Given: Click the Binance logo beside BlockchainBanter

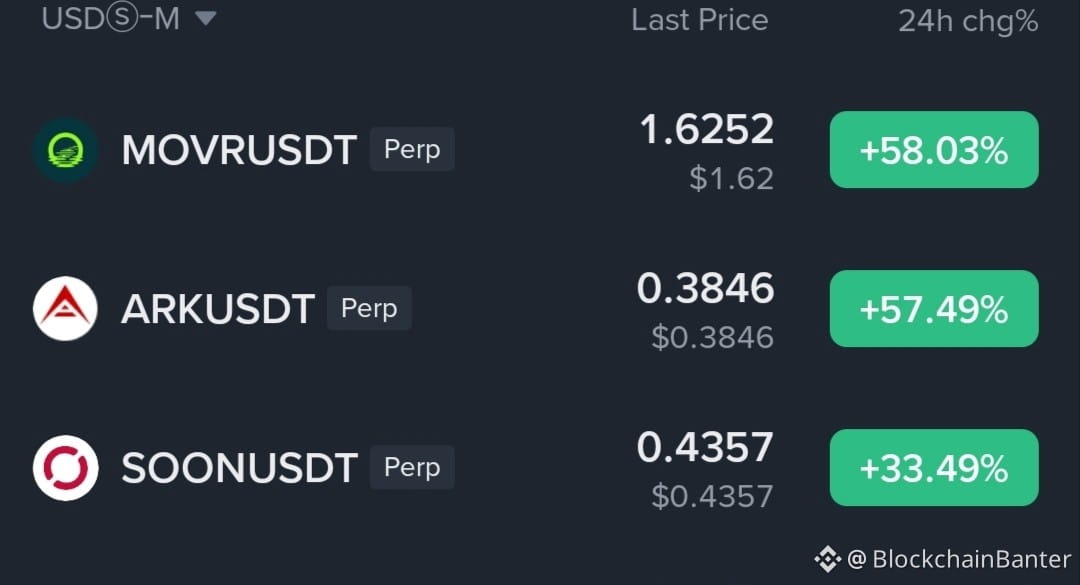Looking at the screenshot, I should pos(827,559).
